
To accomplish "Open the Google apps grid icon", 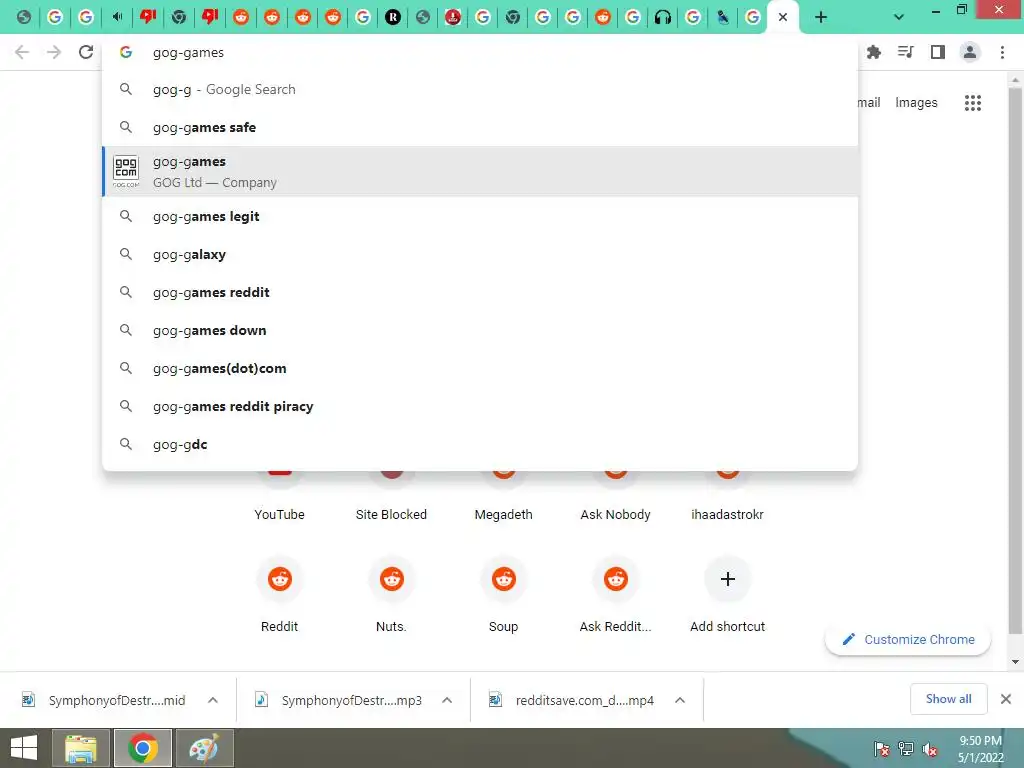I will (972, 103).
